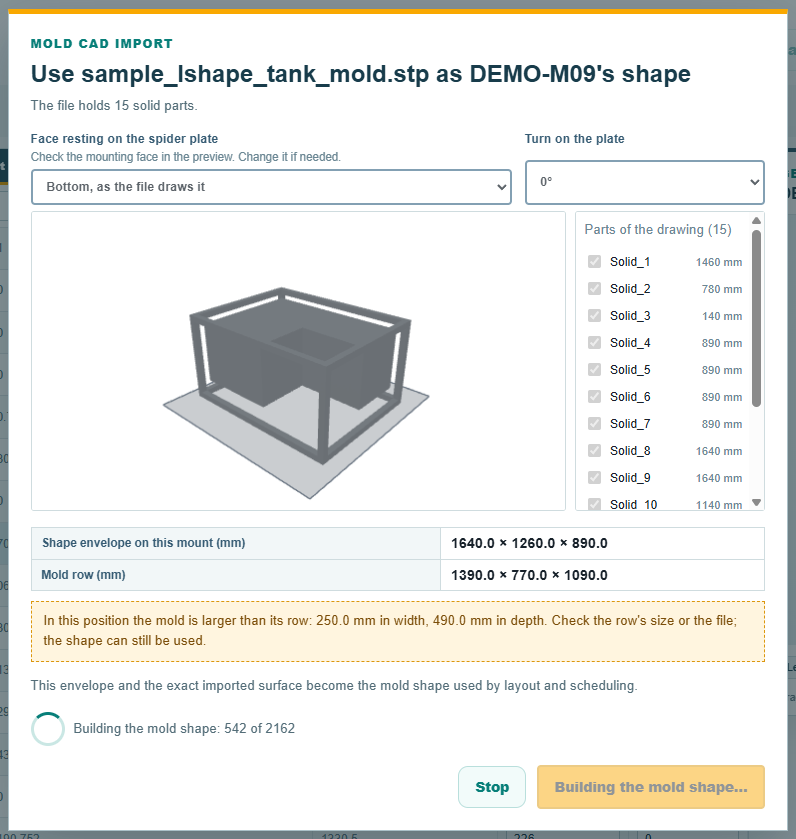Image resolution: width=796 pixels, height=839 pixels.
Task: Click the Shape envelope on this mount label
Action: [x=143, y=543]
